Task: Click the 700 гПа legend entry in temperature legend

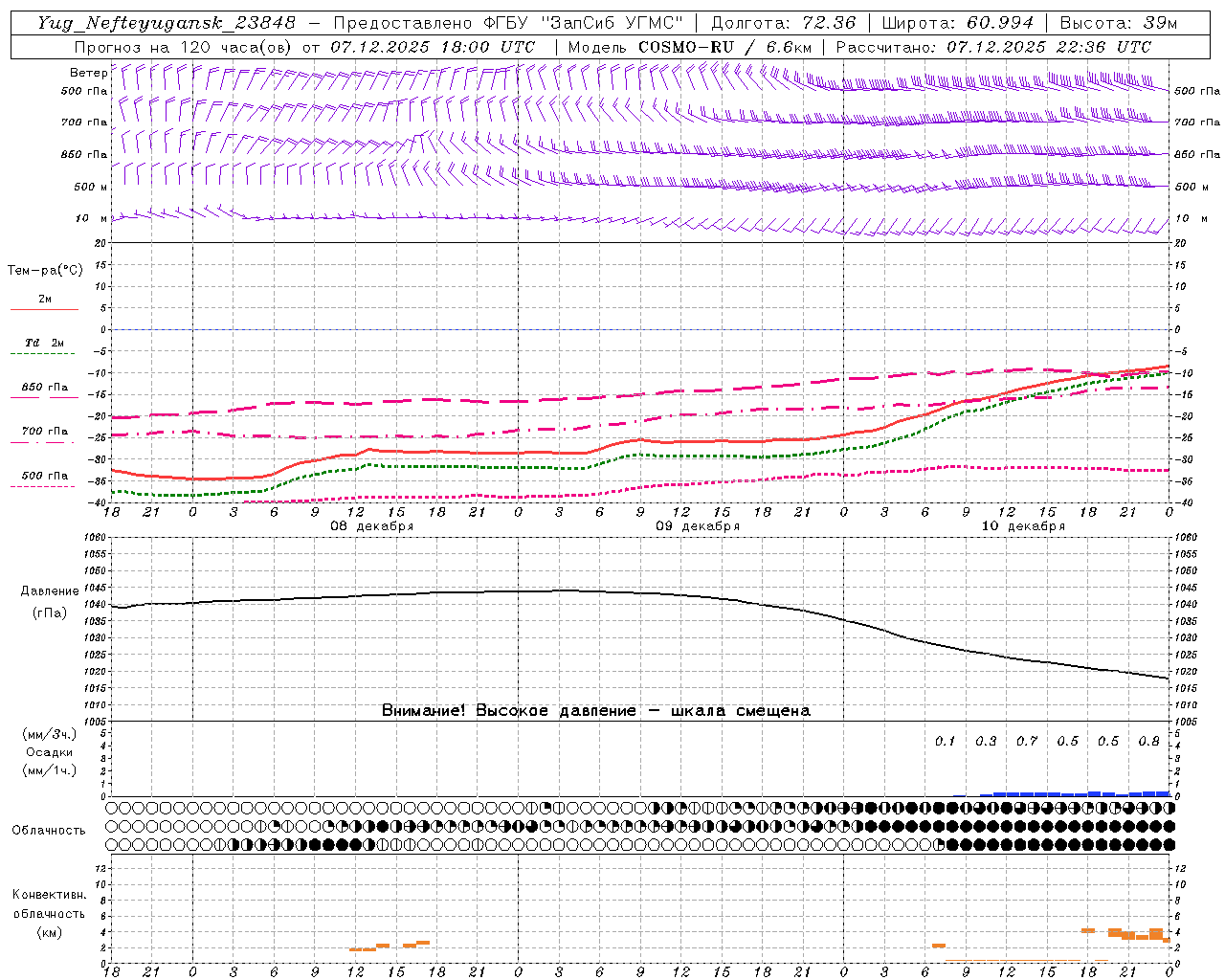Action: (x=44, y=432)
